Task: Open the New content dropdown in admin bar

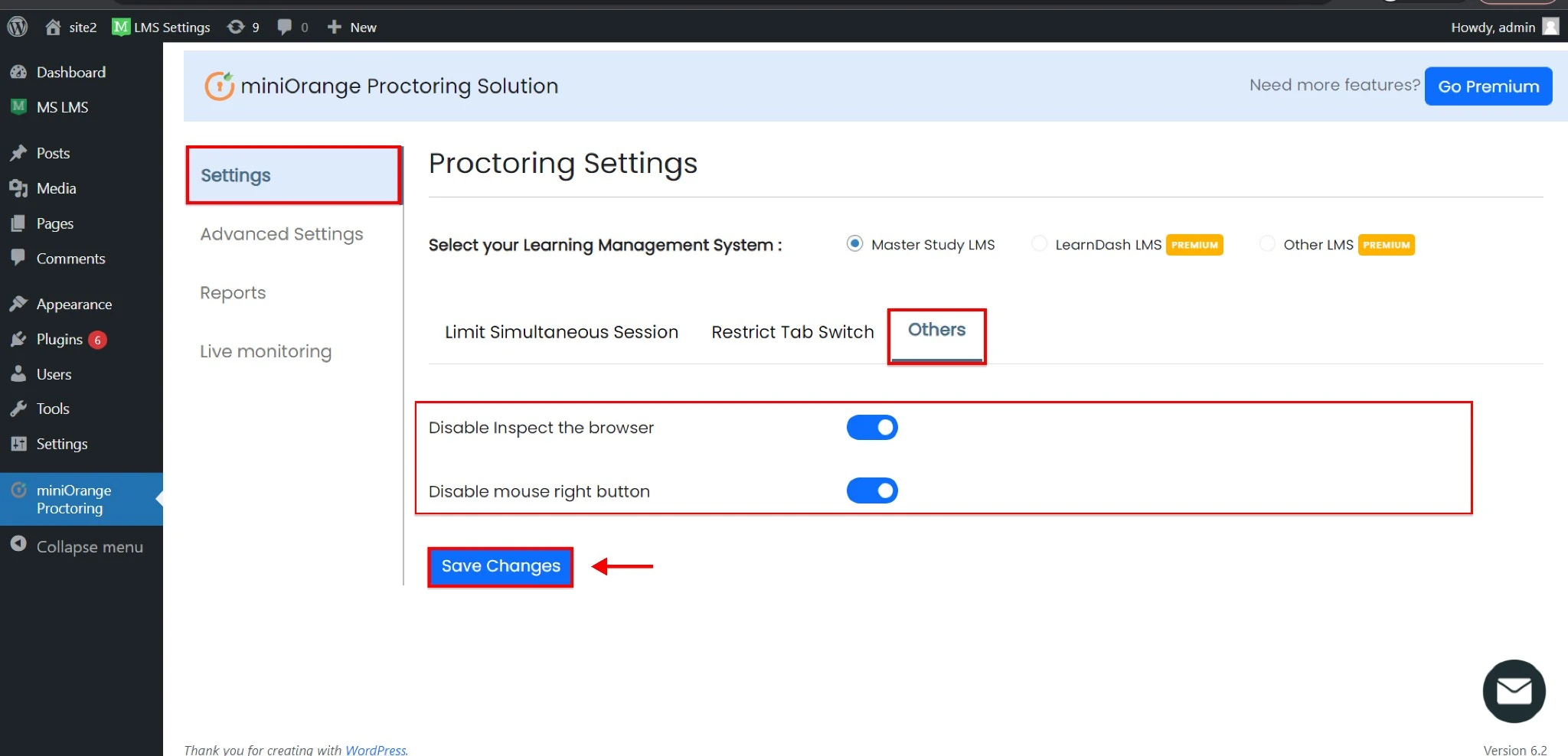Action: [352, 27]
